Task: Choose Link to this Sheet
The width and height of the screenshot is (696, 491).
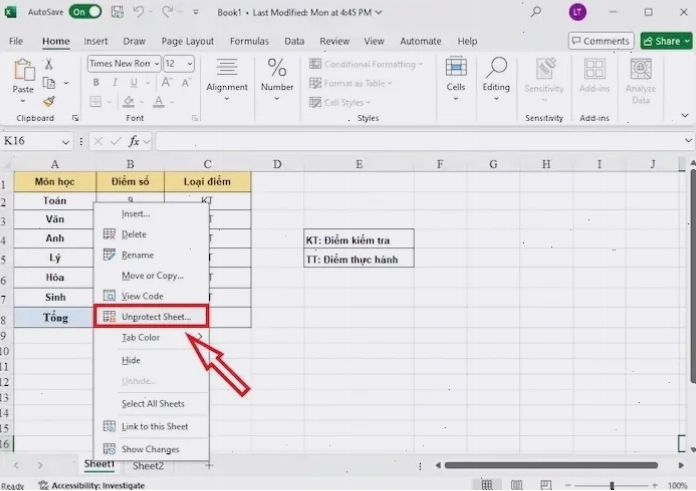Action: coord(151,427)
